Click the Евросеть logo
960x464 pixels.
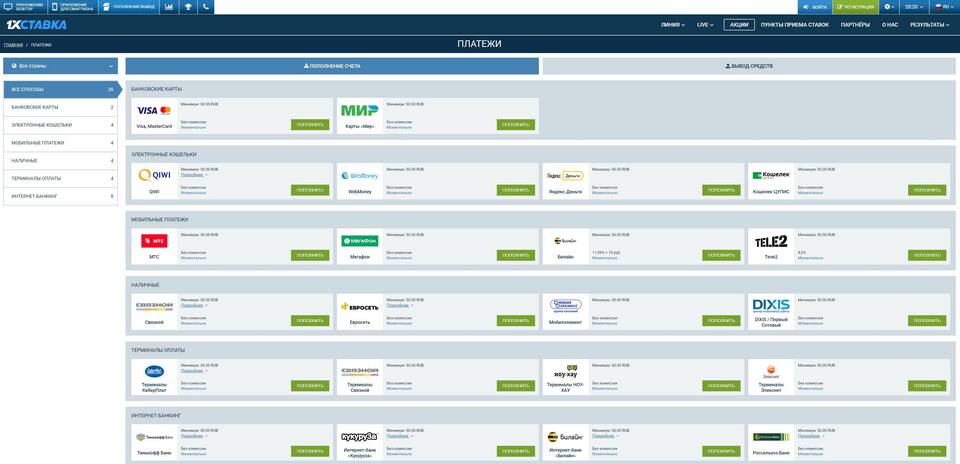(359, 306)
